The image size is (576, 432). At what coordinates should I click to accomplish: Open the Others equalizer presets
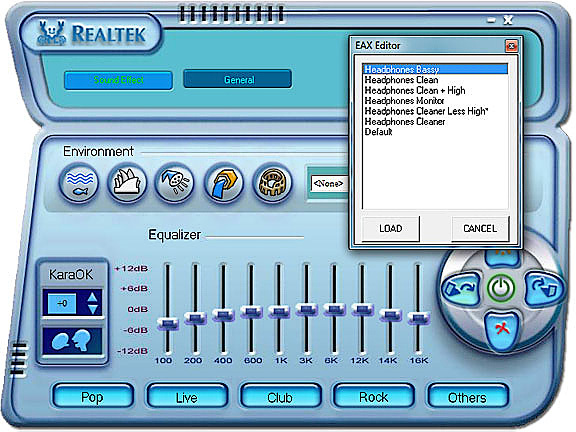468,397
